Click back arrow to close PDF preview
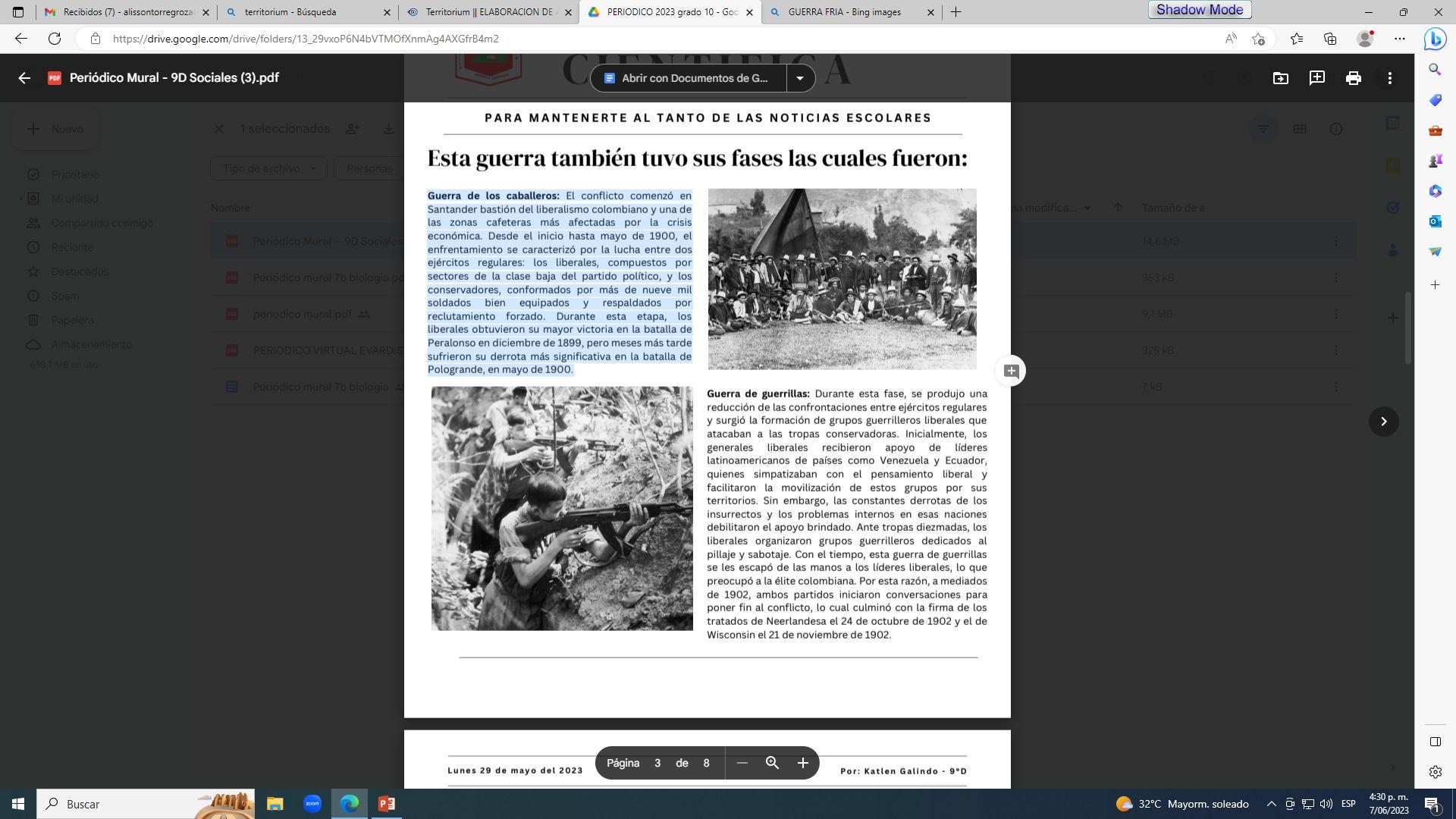 pyautogui.click(x=24, y=78)
